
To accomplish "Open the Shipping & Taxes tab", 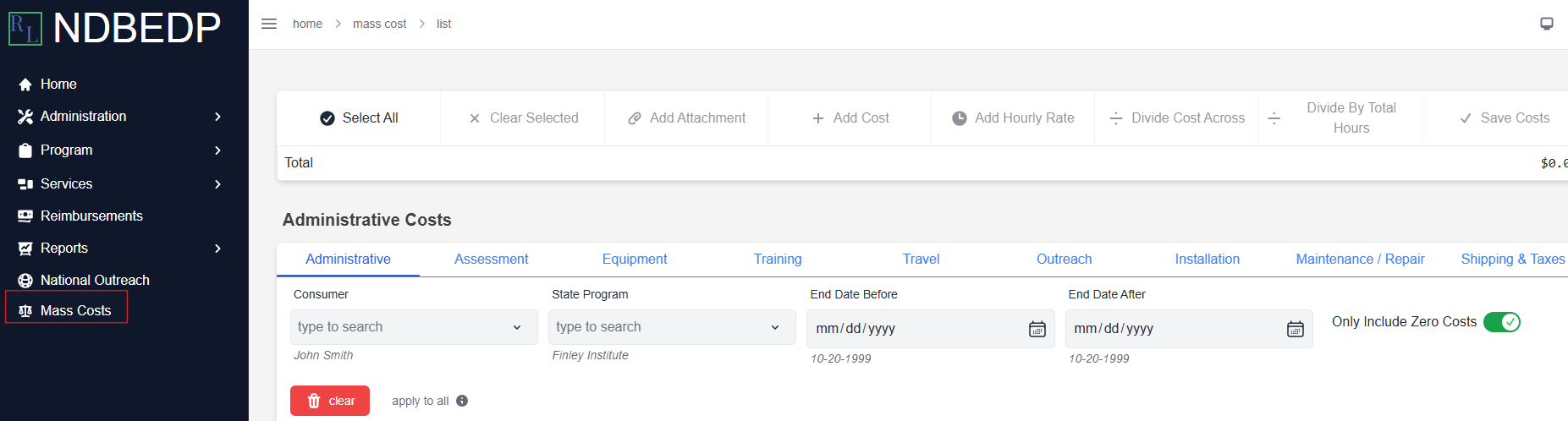I will (1513, 260).
